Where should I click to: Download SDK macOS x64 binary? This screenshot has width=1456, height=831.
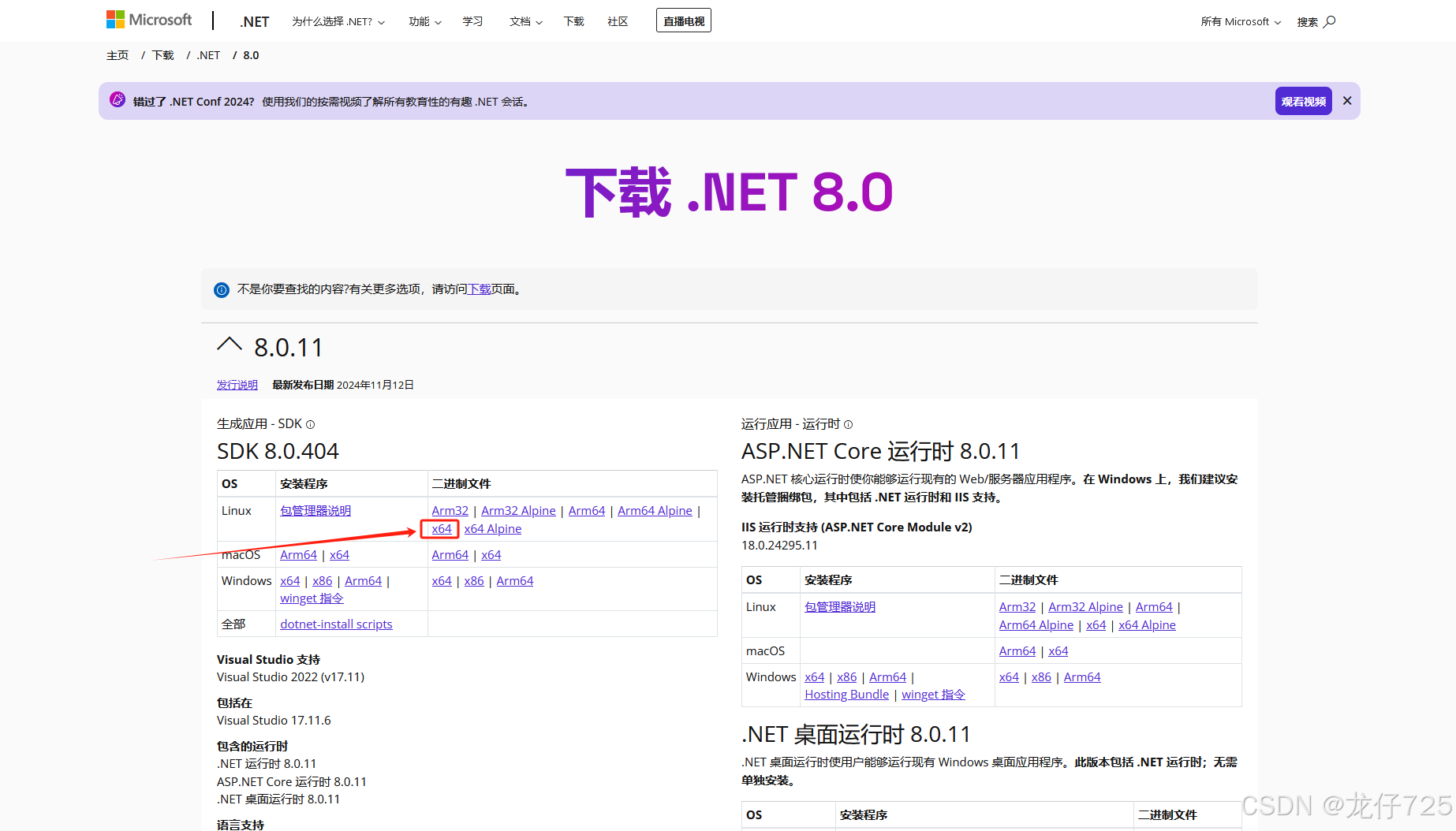pyautogui.click(x=491, y=555)
